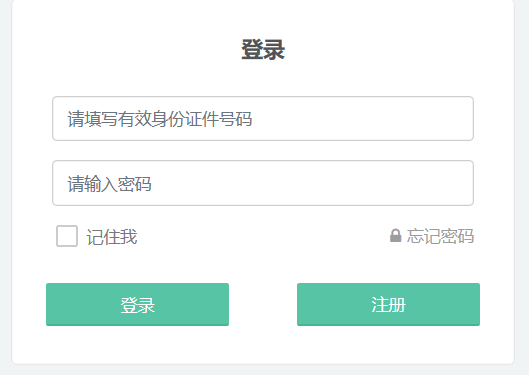Click the 登录 heading at the top
The height and width of the screenshot is (375, 529).
pos(263,50)
